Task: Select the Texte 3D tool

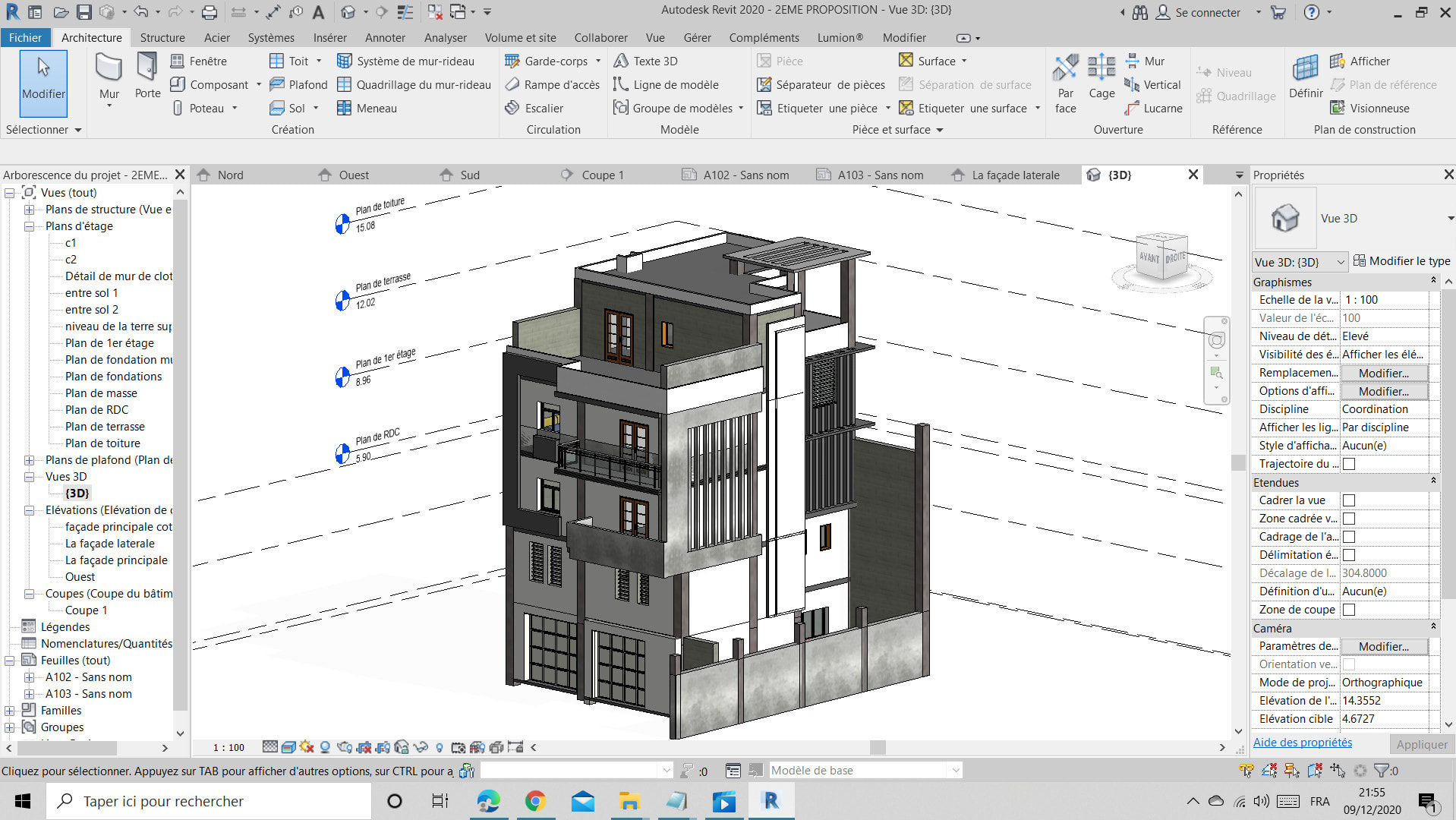Action: (x=654, y=61)
